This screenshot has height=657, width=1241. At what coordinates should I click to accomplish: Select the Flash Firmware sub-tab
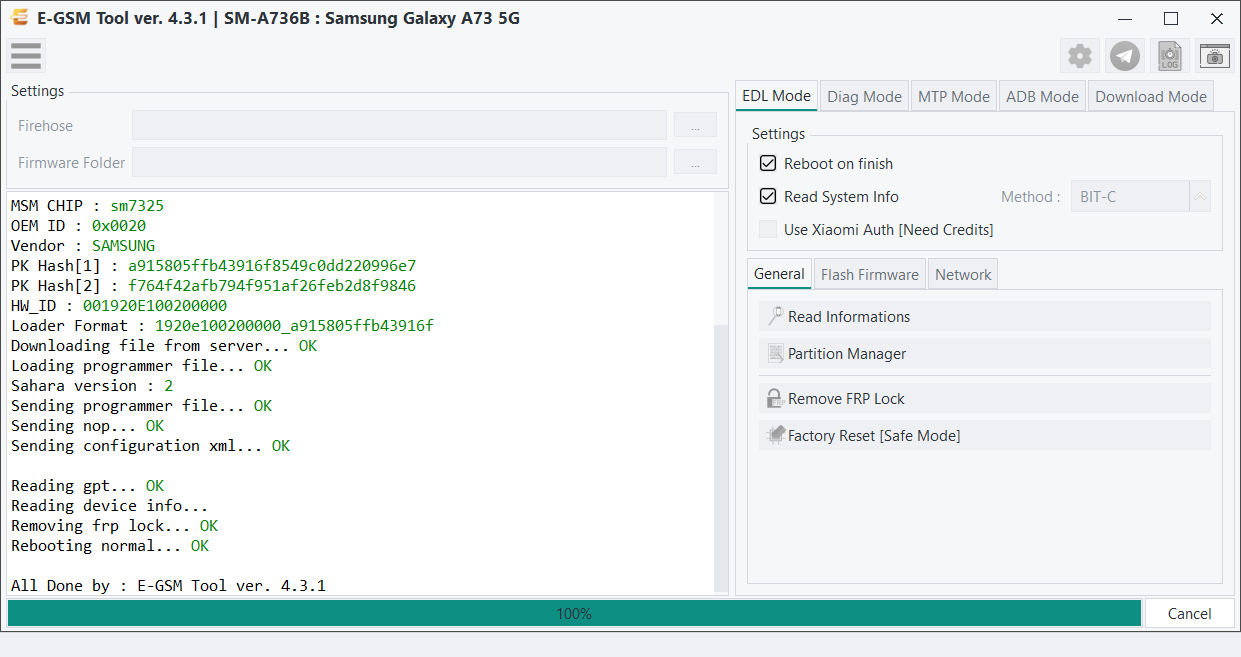(870, 274)
